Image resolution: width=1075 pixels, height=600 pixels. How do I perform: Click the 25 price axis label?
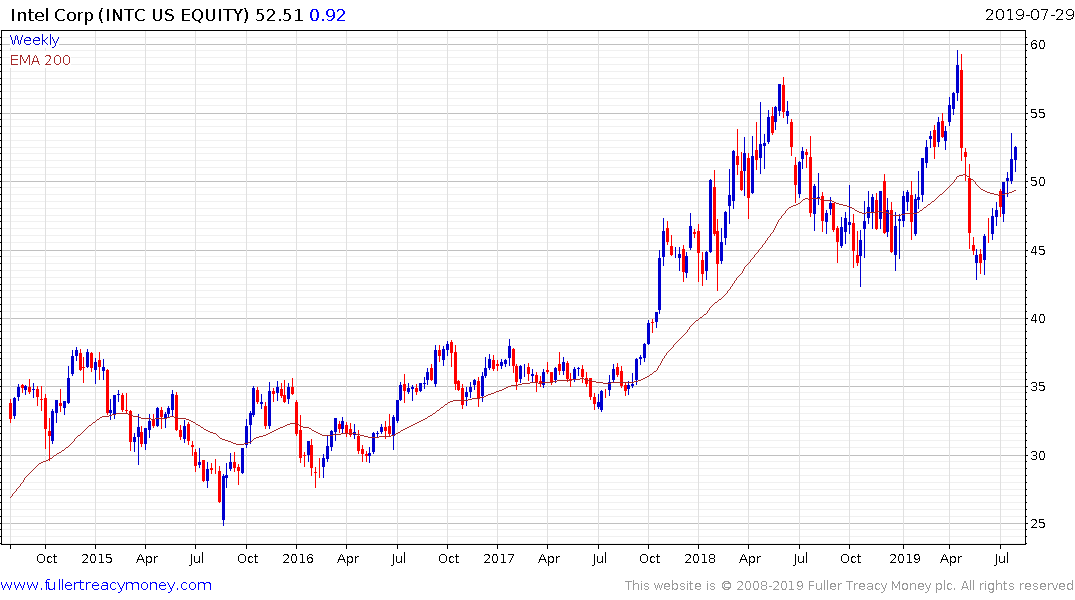coord(1037,524)
